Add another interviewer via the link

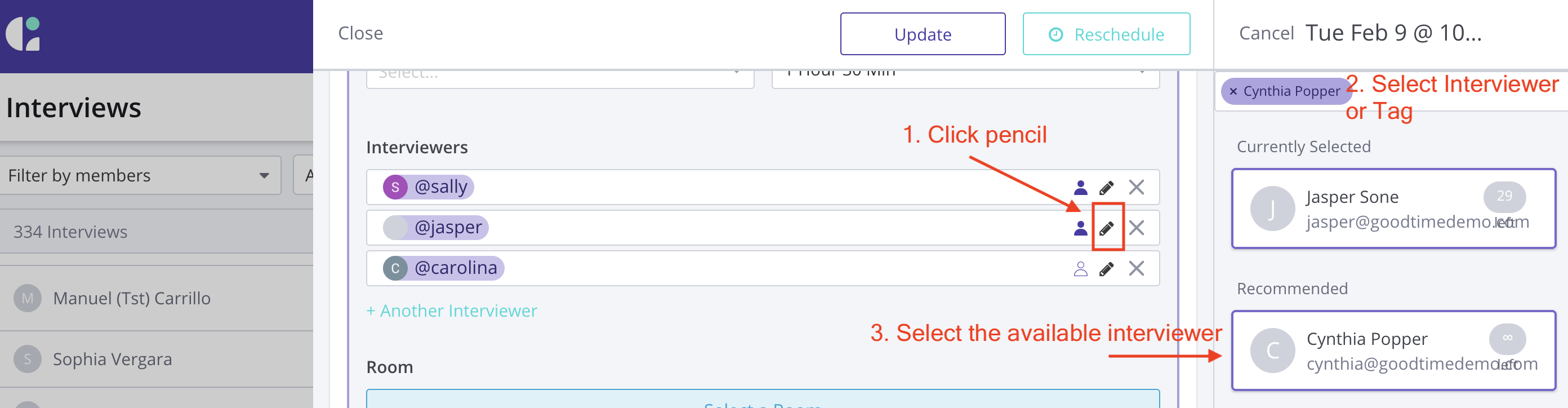[x=452, y=311]
